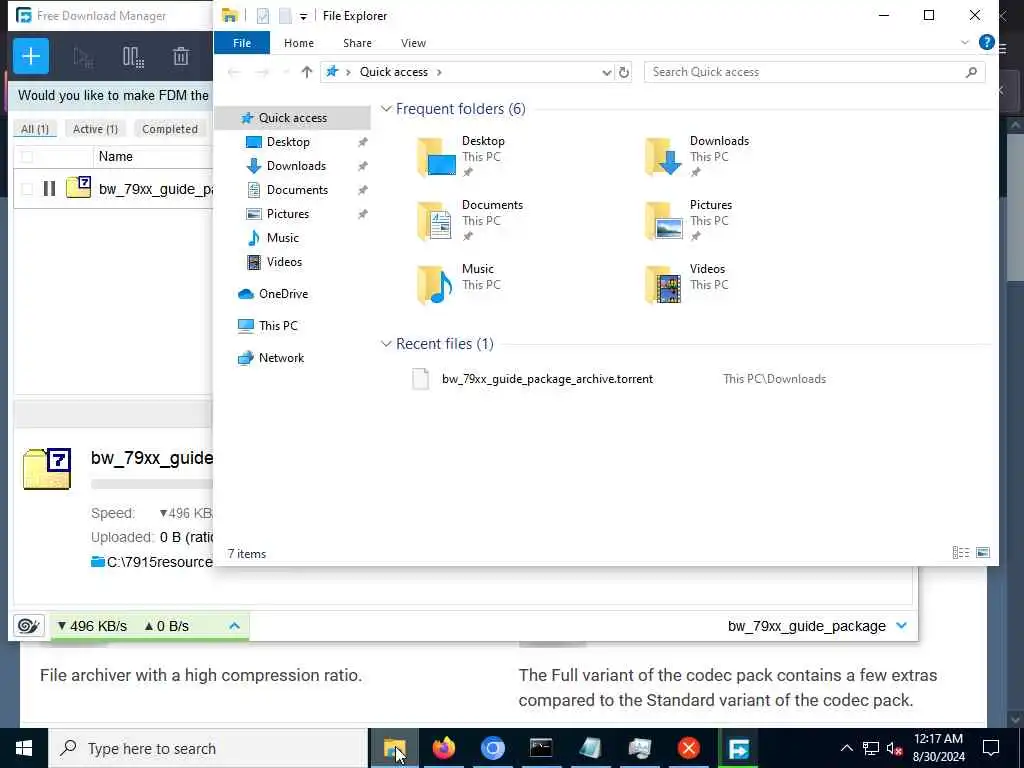Select Music in navigation pane
1024x768 pixels.
(x=282, y=238)
